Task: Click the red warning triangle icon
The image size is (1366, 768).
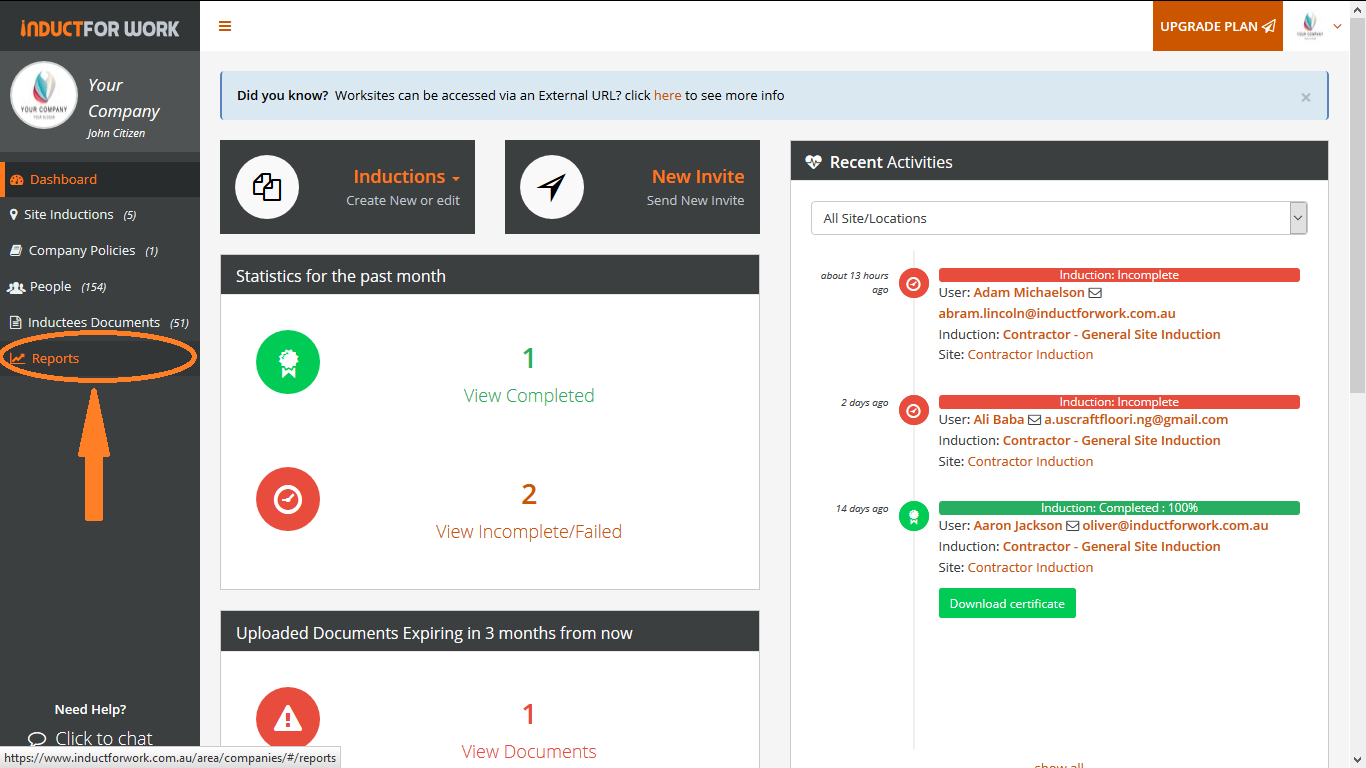Action: (x=288, y=718)
